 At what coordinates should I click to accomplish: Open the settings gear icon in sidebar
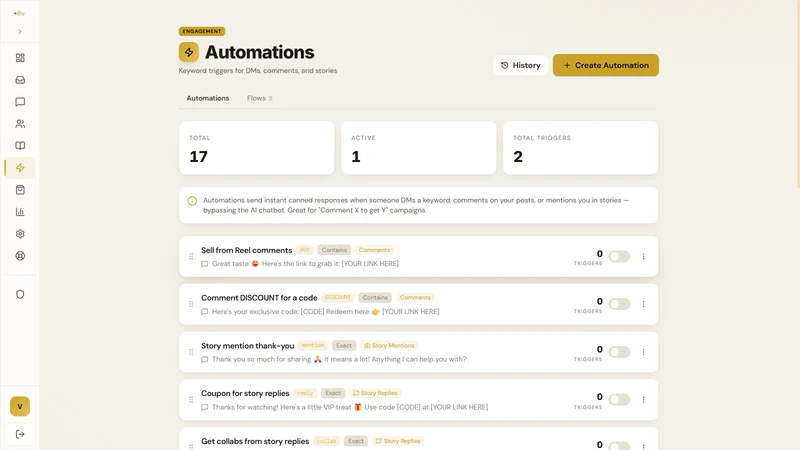pyautogui.click(x=20, y=234)
